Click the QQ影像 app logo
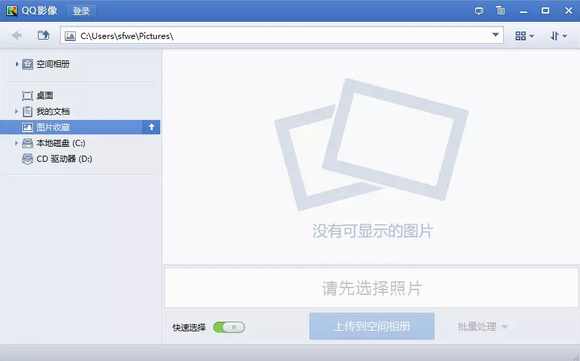This screenshot has width=580, height=361. (x=12, y=11)
